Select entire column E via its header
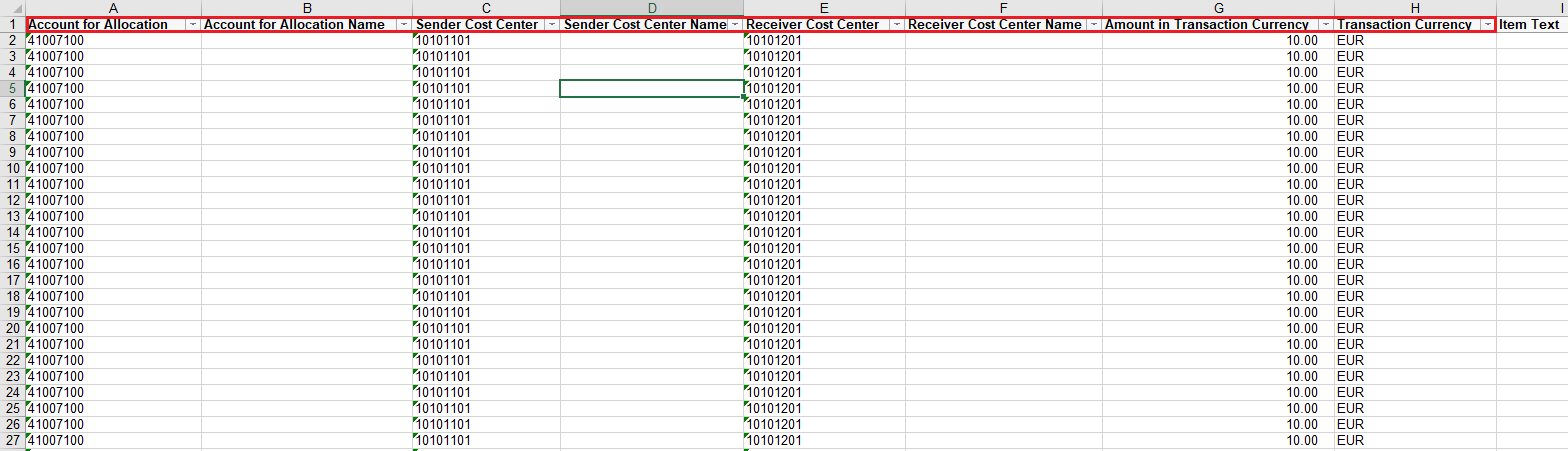This screenshot has height=451, width=1568. coord(825,7)
